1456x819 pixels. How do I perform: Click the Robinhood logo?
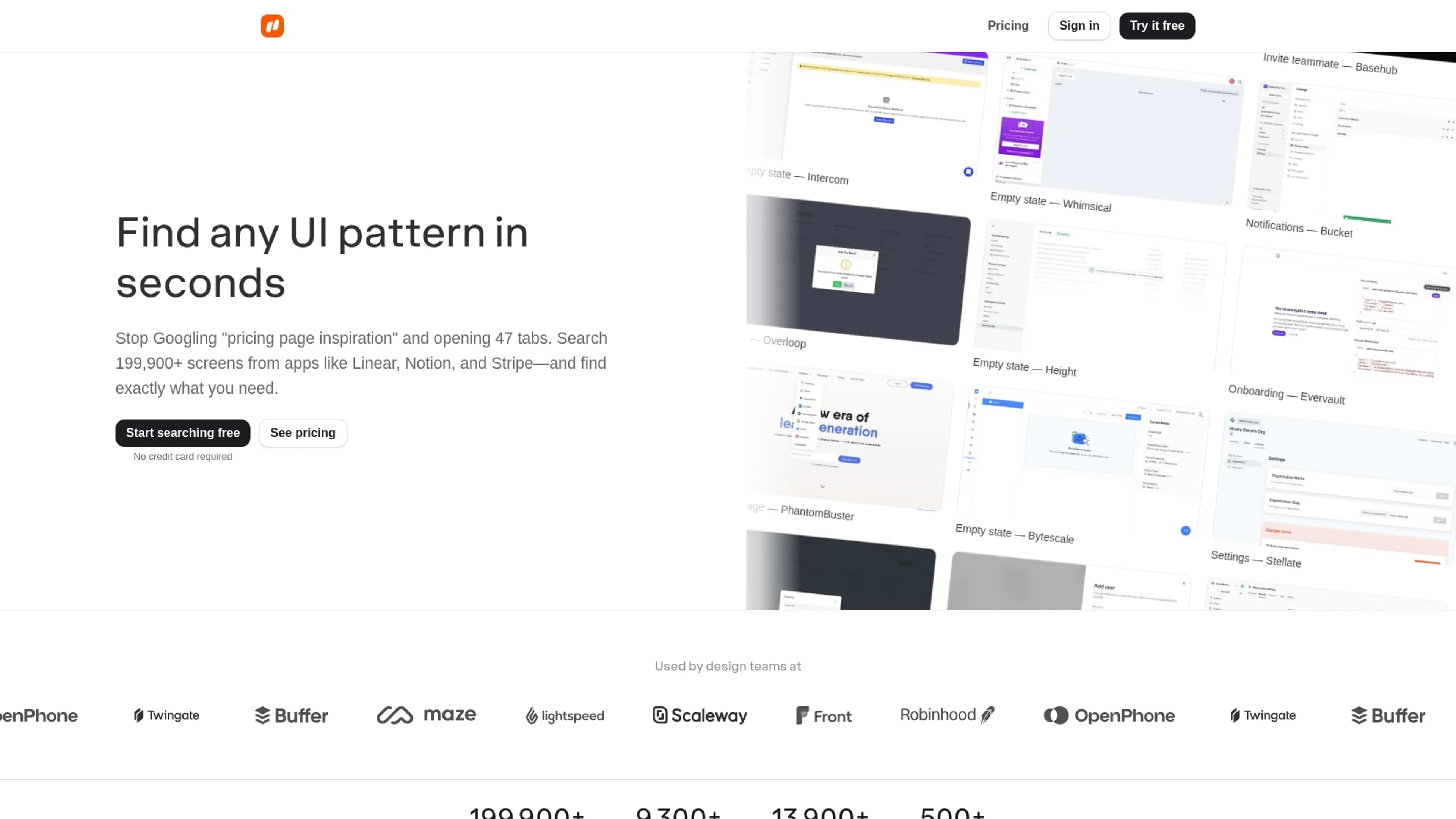(947, 714)
